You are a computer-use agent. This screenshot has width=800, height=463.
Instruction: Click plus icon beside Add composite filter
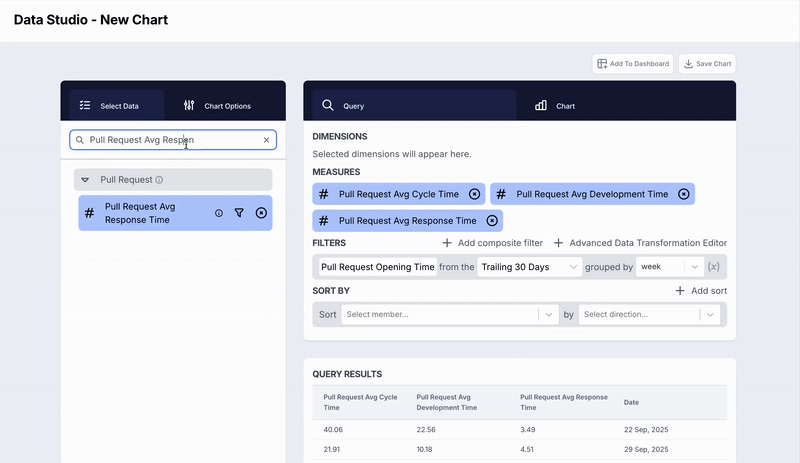pyautogui.click(x=447, y=243)
